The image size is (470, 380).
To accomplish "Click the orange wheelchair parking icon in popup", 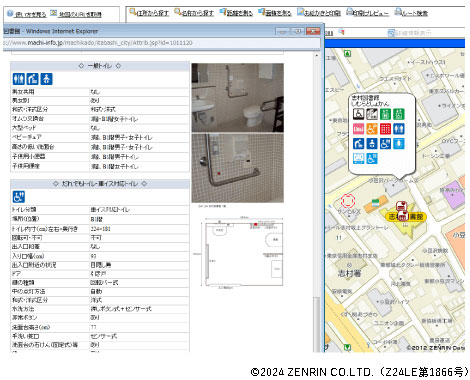I will pyautogui.click(x=372, y=129).
